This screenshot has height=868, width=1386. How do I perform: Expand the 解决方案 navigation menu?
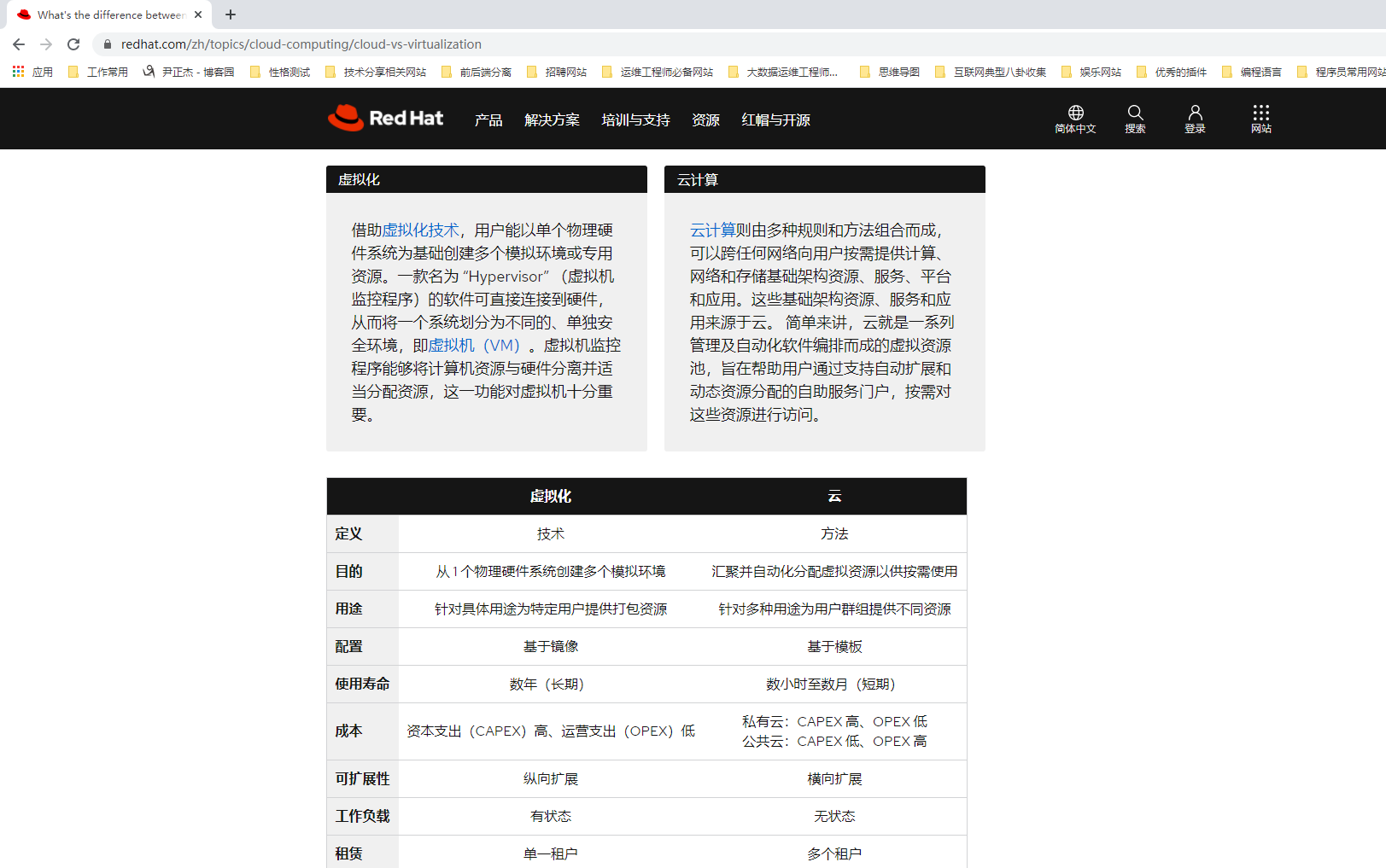[x=552, y=120]
